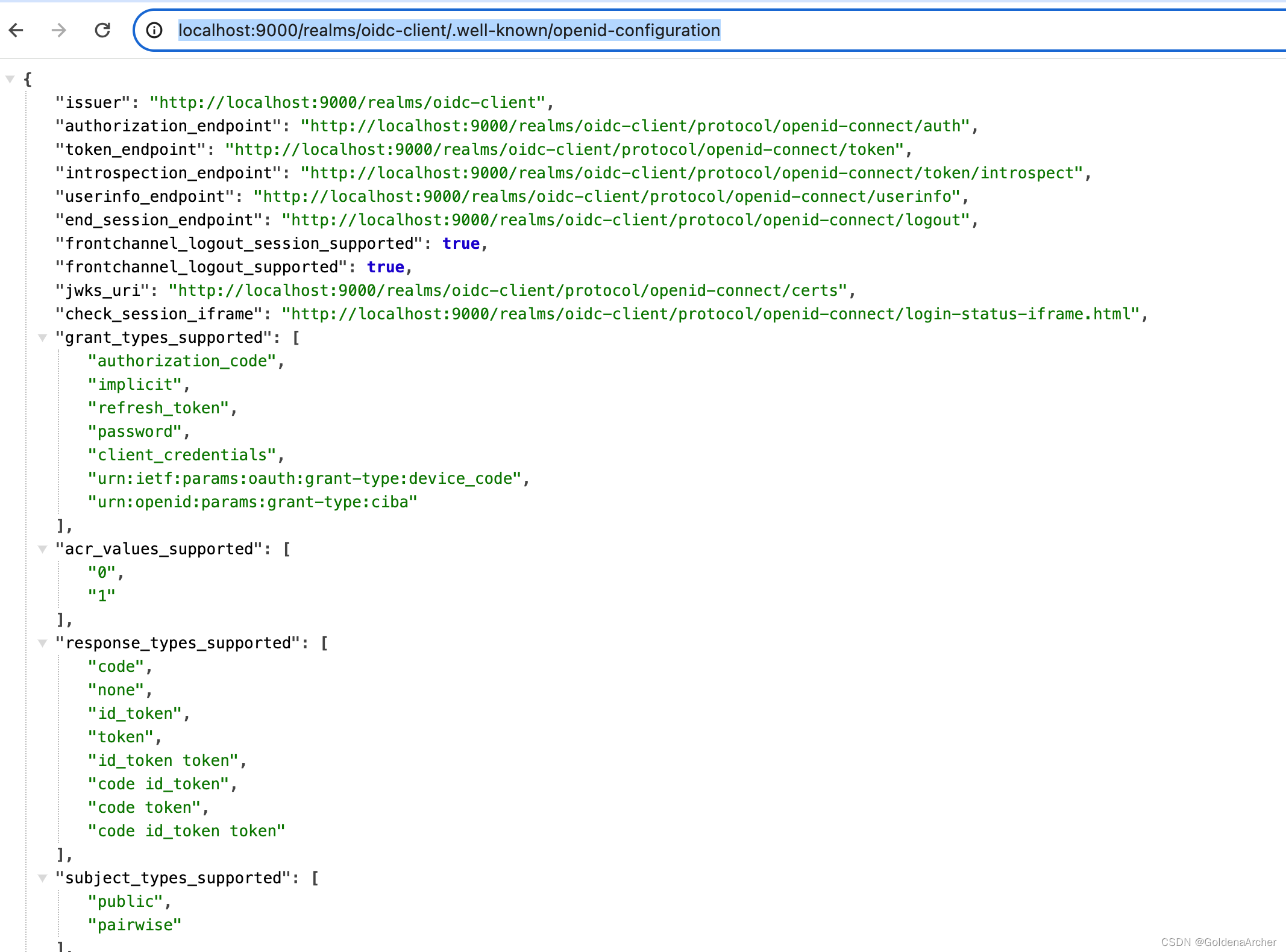
Task: Click the address bar URL text
Action: [x=449, y=30]
